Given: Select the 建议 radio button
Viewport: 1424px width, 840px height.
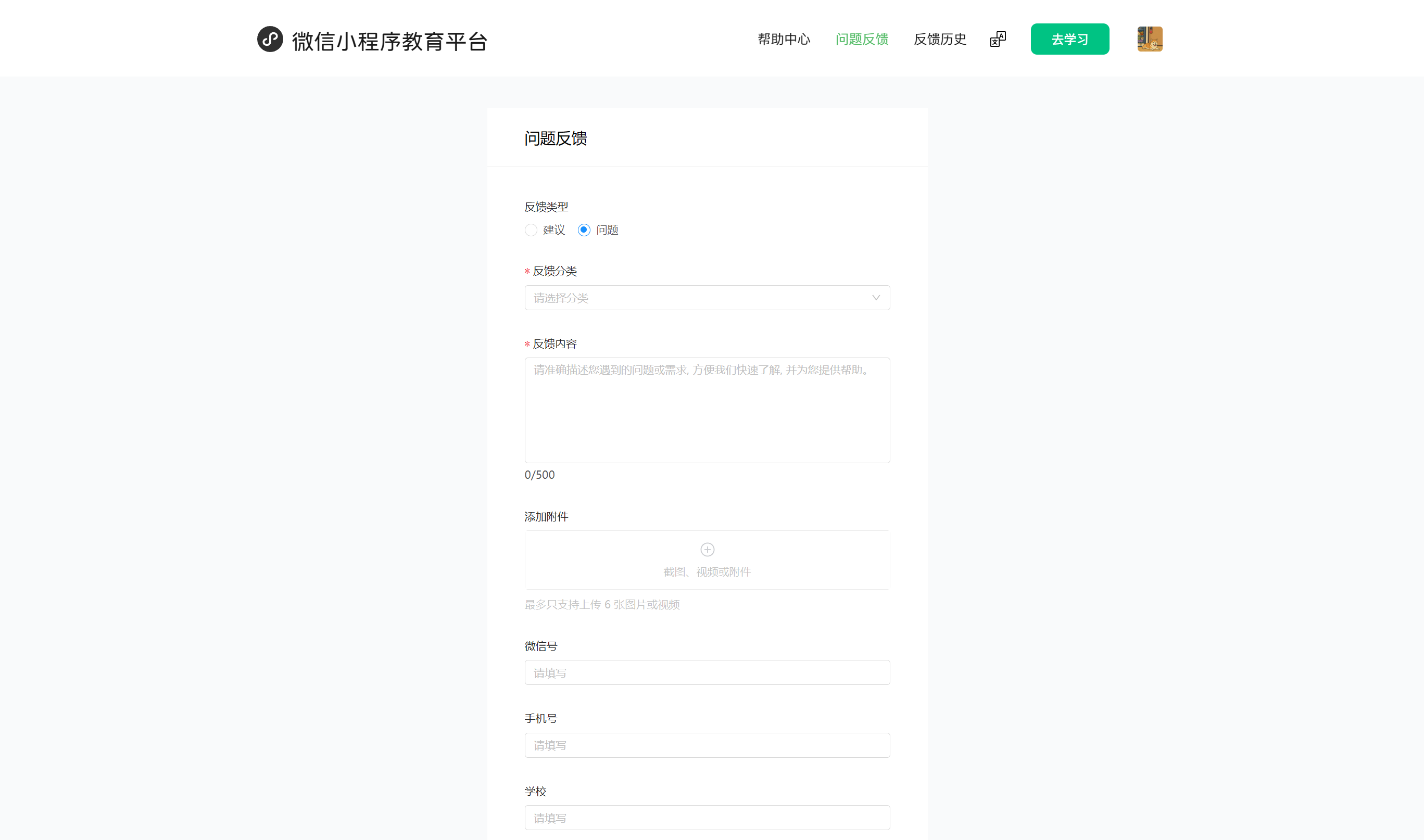Looking at the screenshot, I should 531,230.
